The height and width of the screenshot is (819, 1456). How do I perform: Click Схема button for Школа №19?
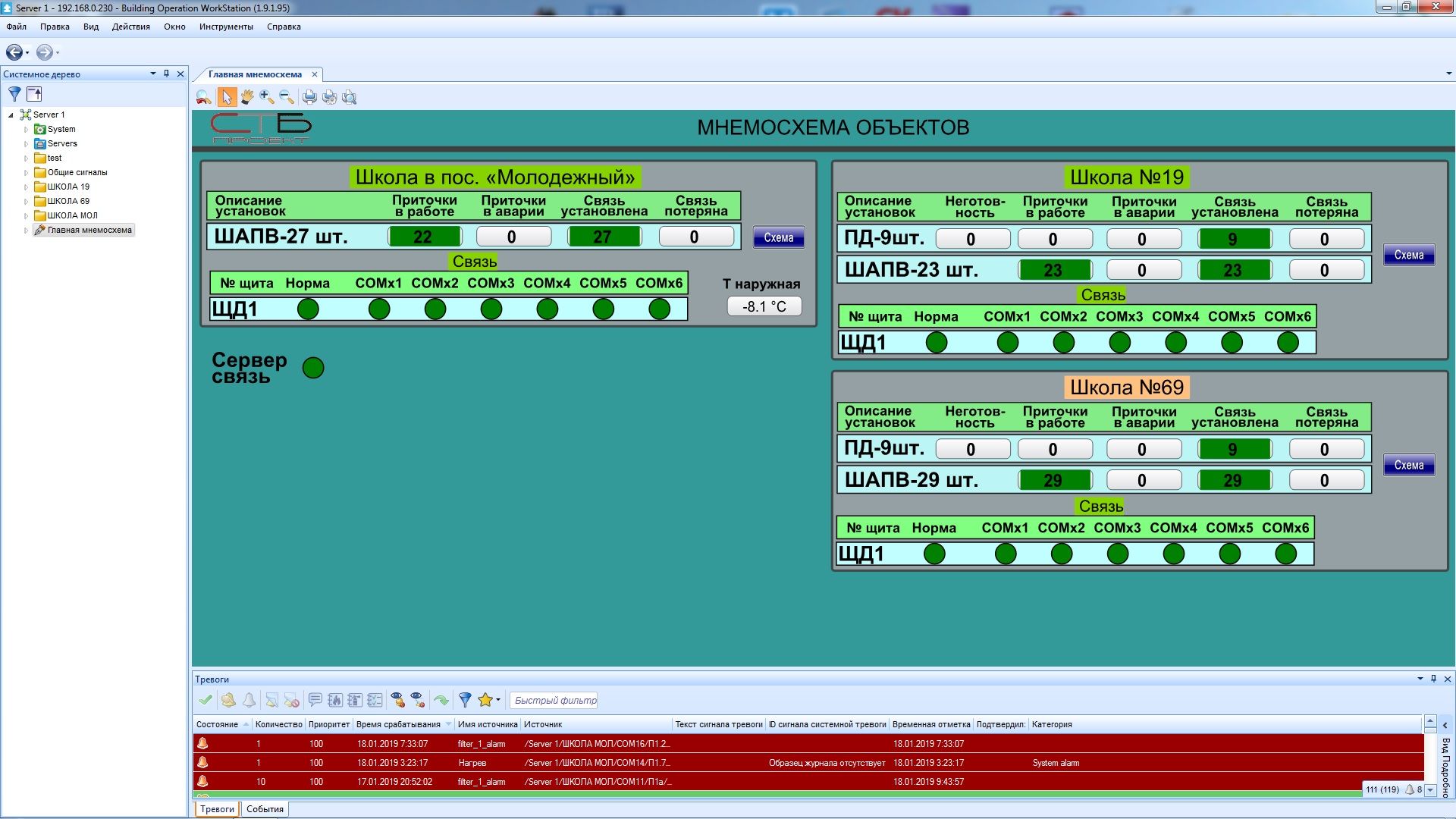(1408, 255)
